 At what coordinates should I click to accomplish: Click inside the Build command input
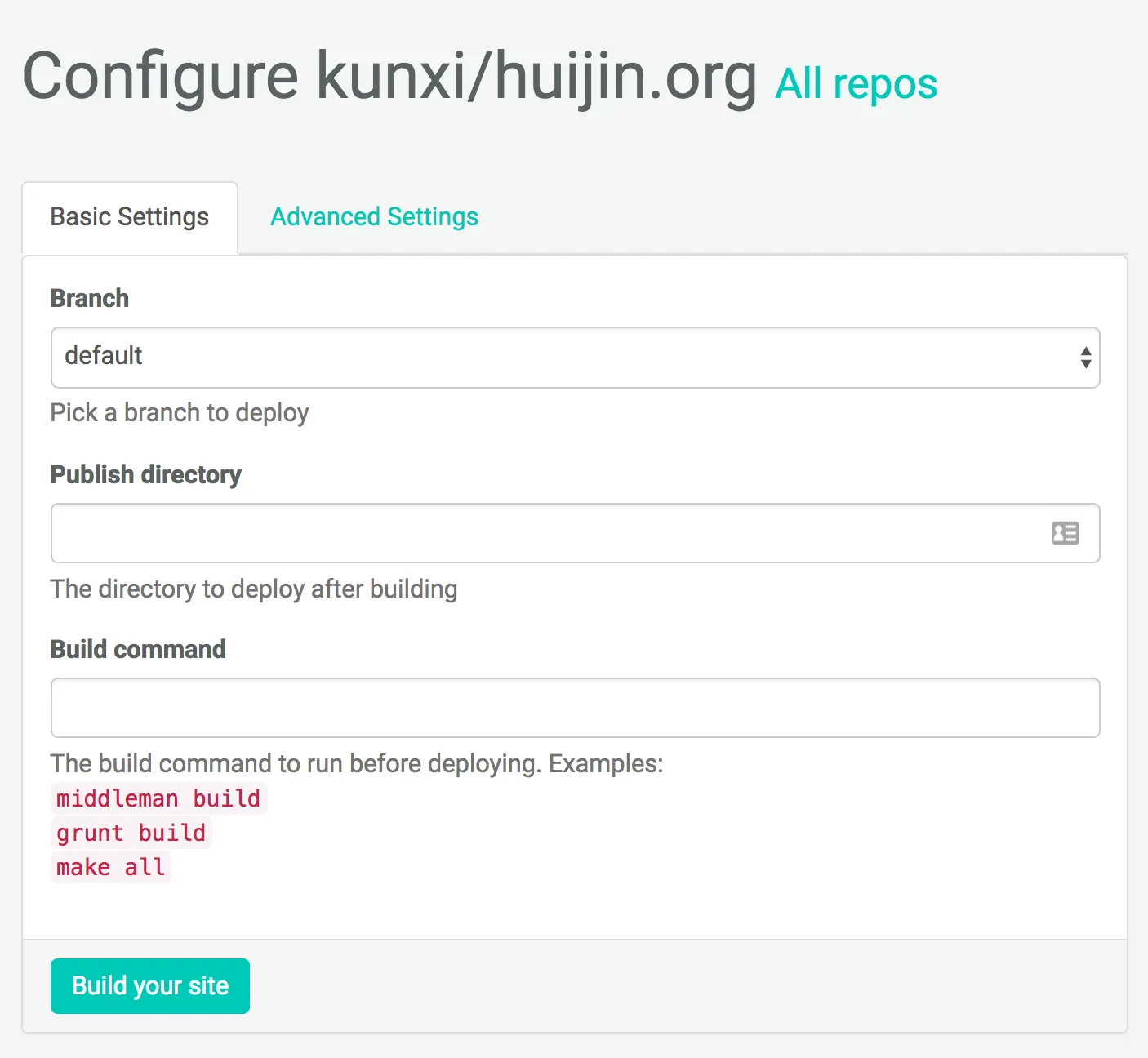(575, 708)
